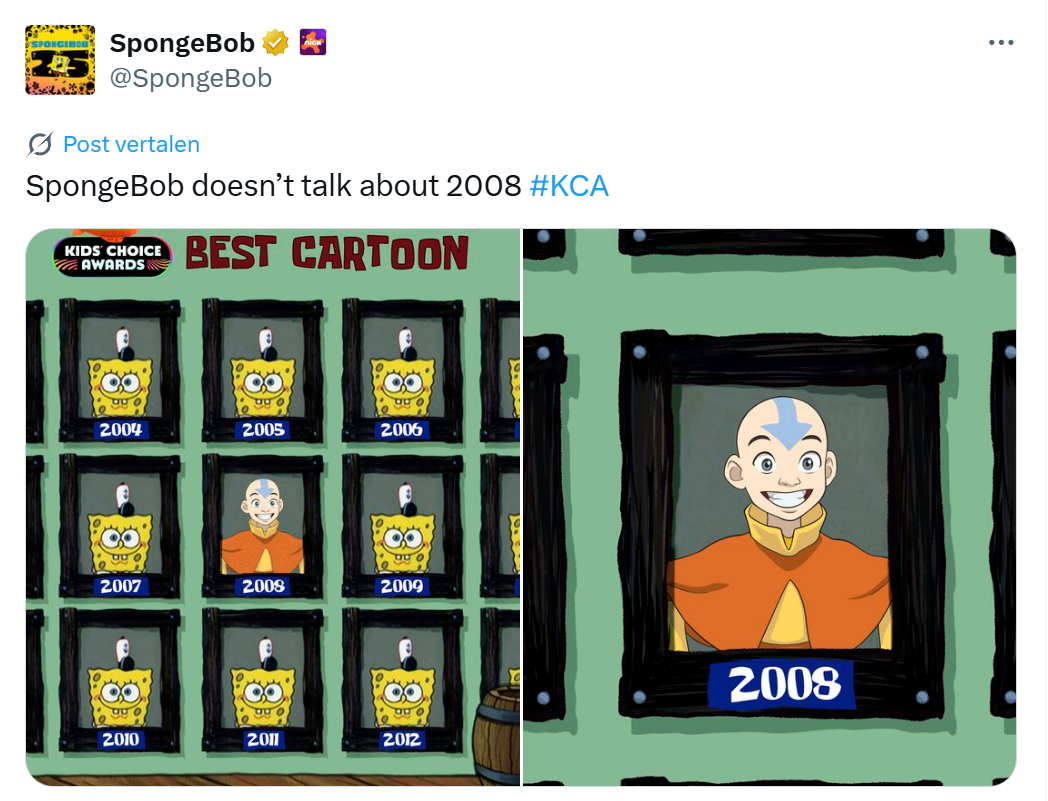Click the 2004 SpongeBob portrait frame
Image resolution: width=1048 pixels, height=801 pixels.
tap(120, 370)
